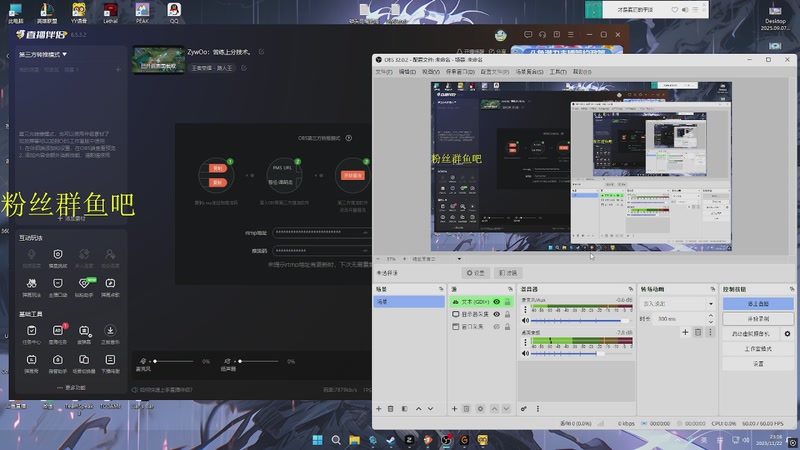The image size is (800, 450).
Task: Move the selected scene down
Action: coord(431,409)
